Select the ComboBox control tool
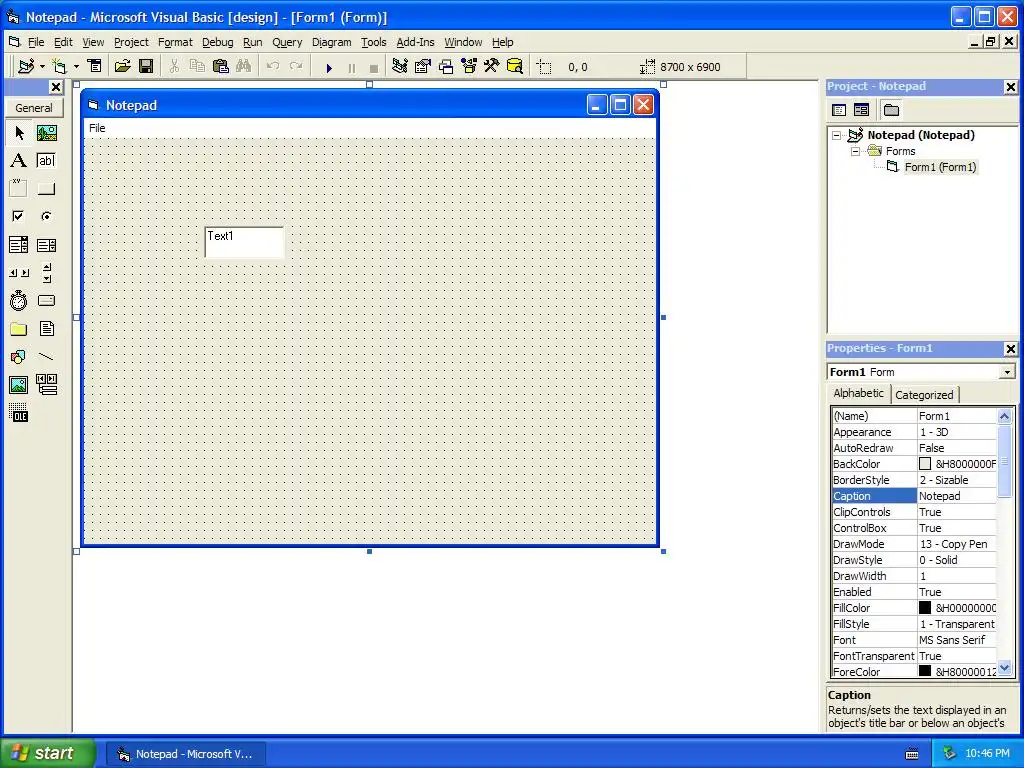Image resolution: width=1024 pixels, height=768 pixels. click(19, 245)
